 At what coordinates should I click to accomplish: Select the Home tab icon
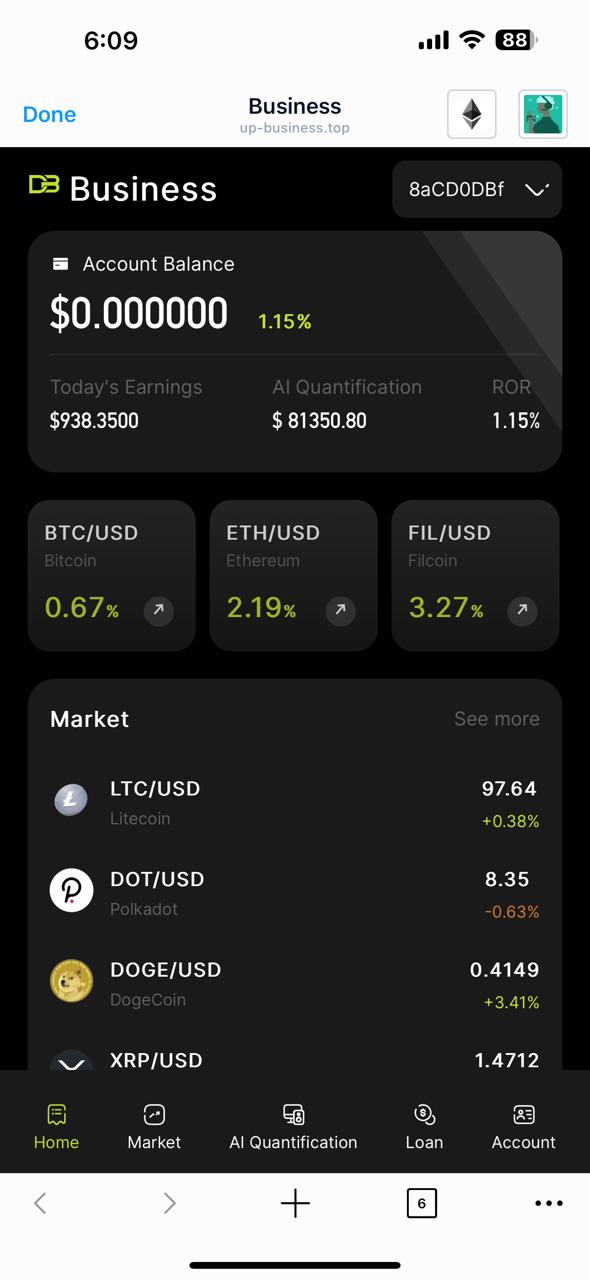(56, 1113)
